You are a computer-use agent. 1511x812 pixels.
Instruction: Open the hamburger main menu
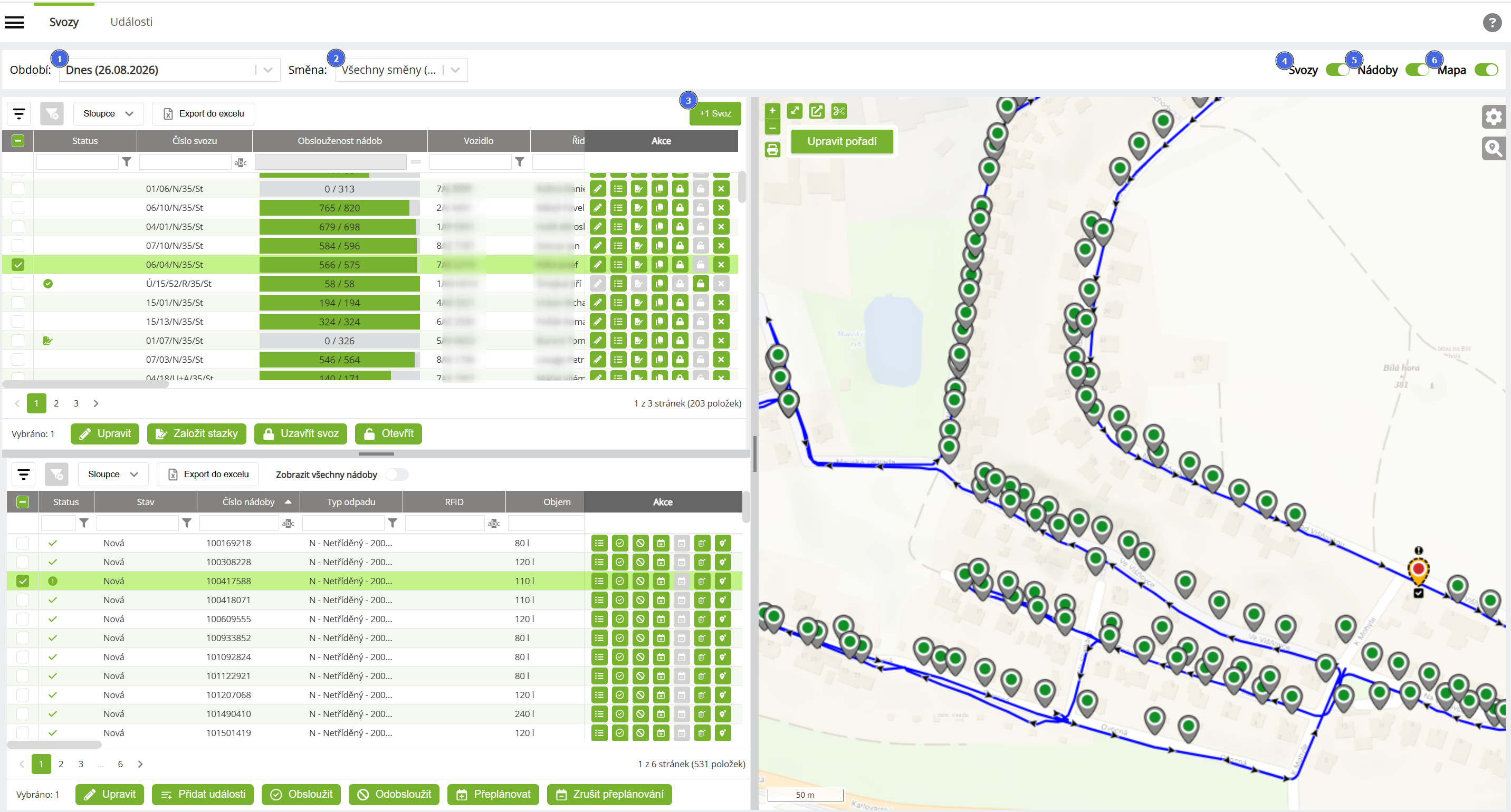pos(14,22)
